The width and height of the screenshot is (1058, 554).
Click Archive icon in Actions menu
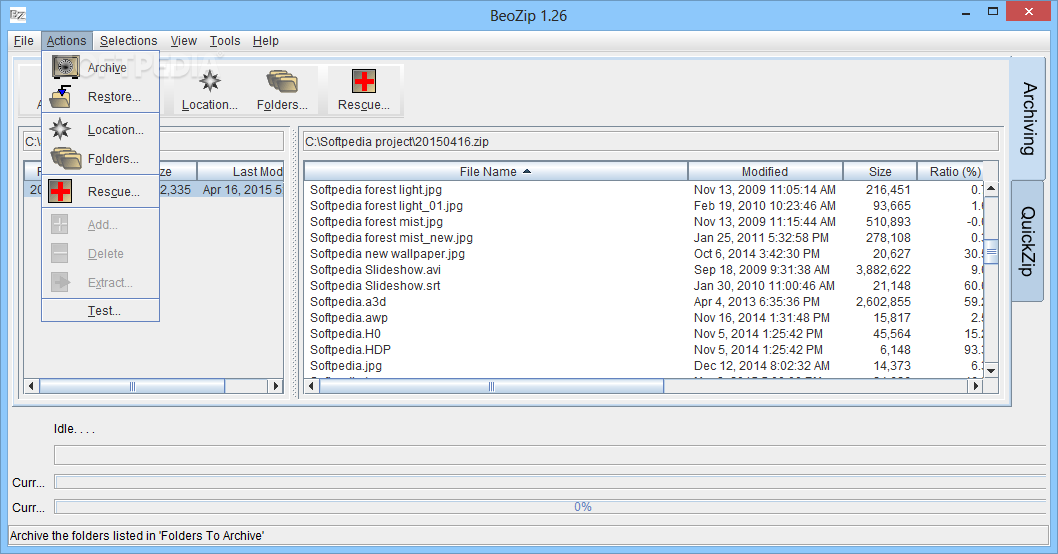tap(65, 67)
